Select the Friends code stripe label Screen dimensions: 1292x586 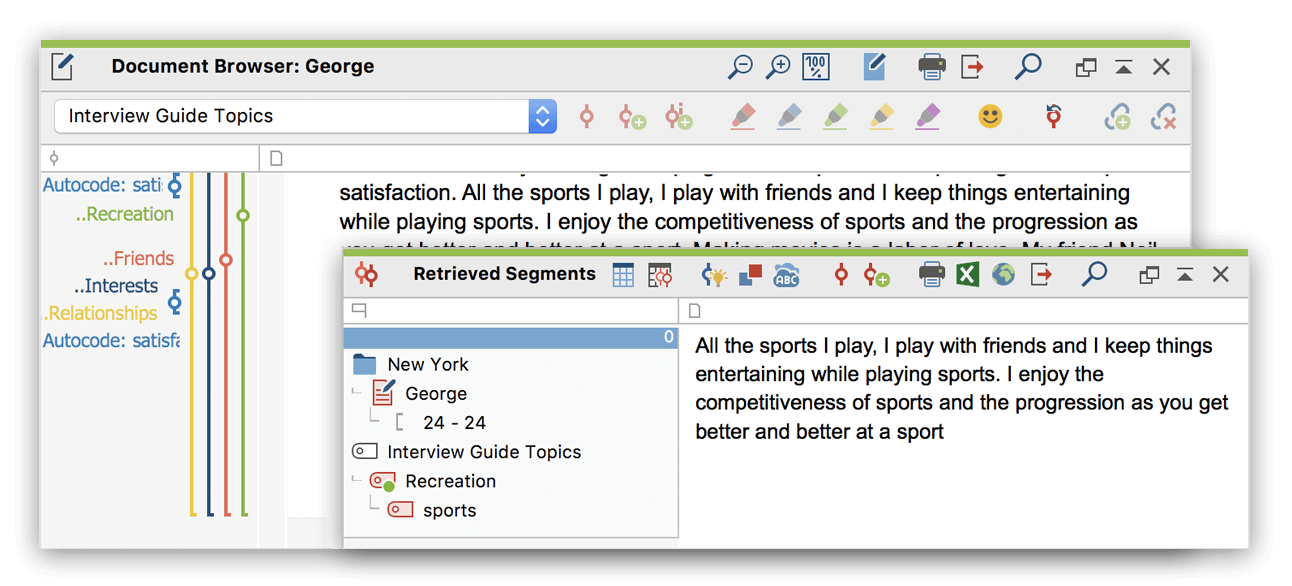139,258
